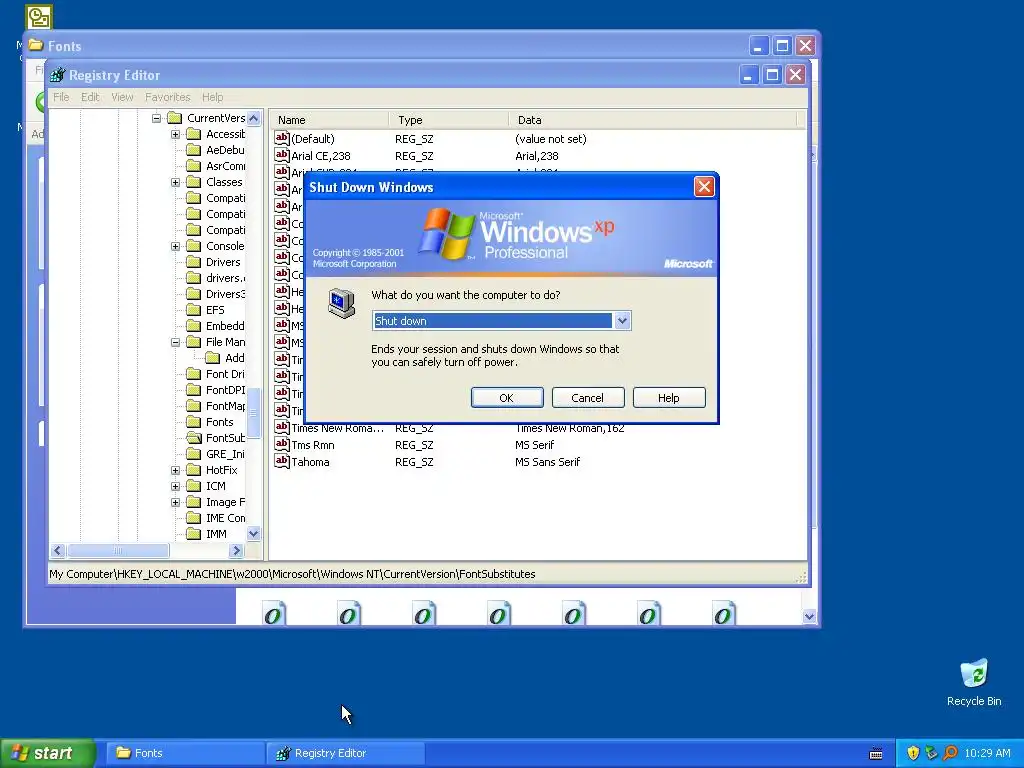Click tree pane scroll down arrow
This screenshot has width=1024, height=768.
coord(254,534)
